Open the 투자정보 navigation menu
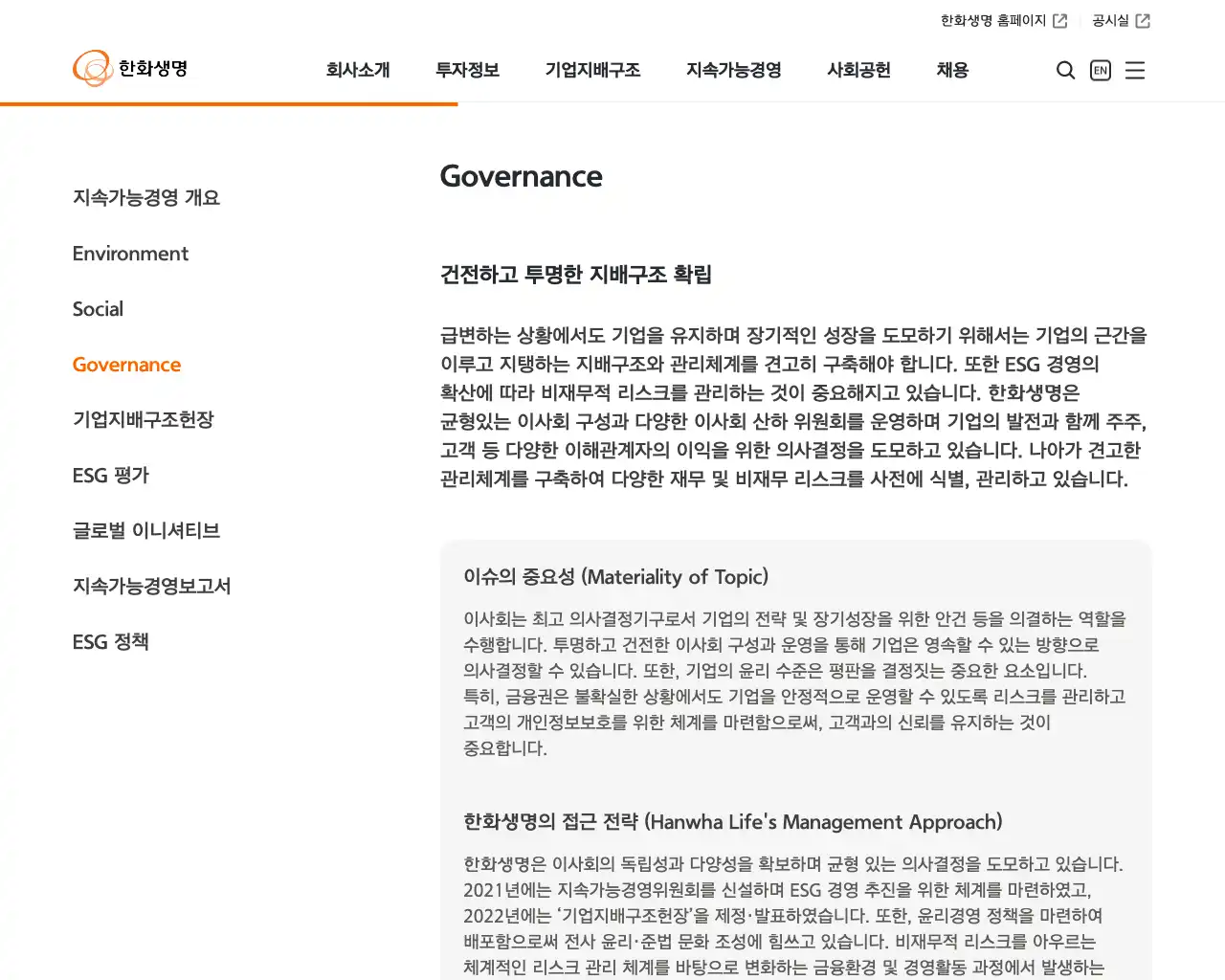 coord(467,70)
